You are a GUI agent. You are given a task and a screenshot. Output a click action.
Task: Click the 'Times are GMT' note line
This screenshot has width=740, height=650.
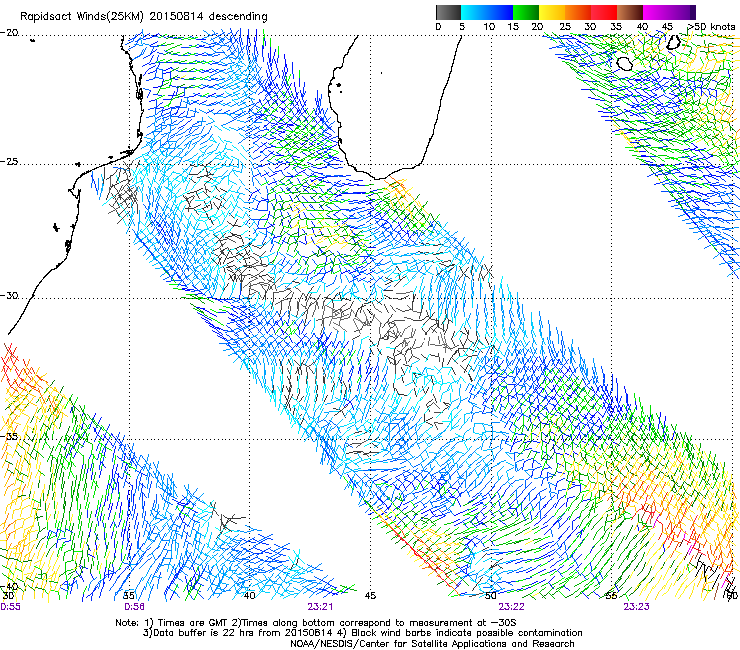316,623
